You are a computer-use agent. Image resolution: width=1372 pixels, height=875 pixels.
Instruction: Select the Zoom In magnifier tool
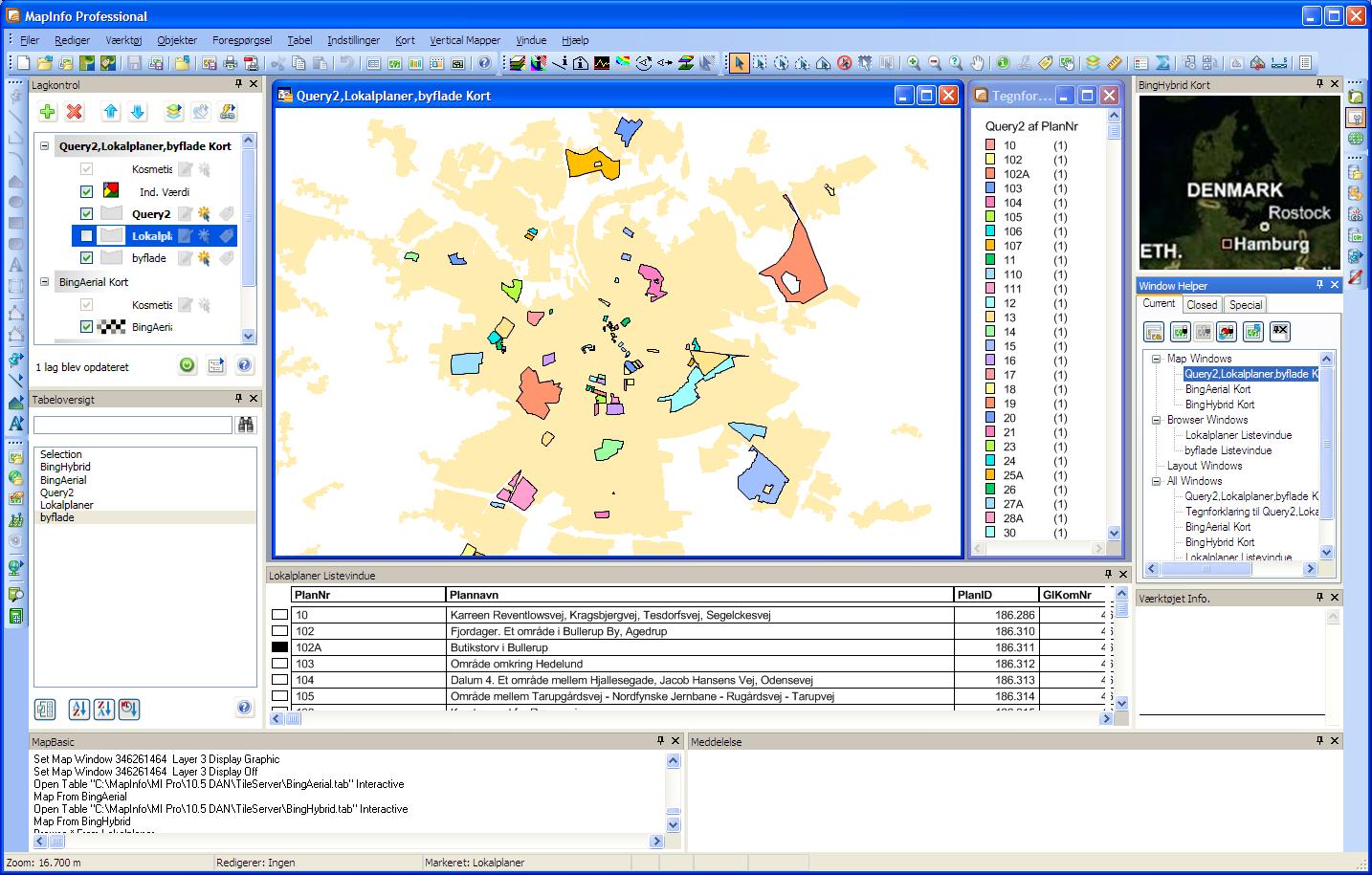coord(915,63)
